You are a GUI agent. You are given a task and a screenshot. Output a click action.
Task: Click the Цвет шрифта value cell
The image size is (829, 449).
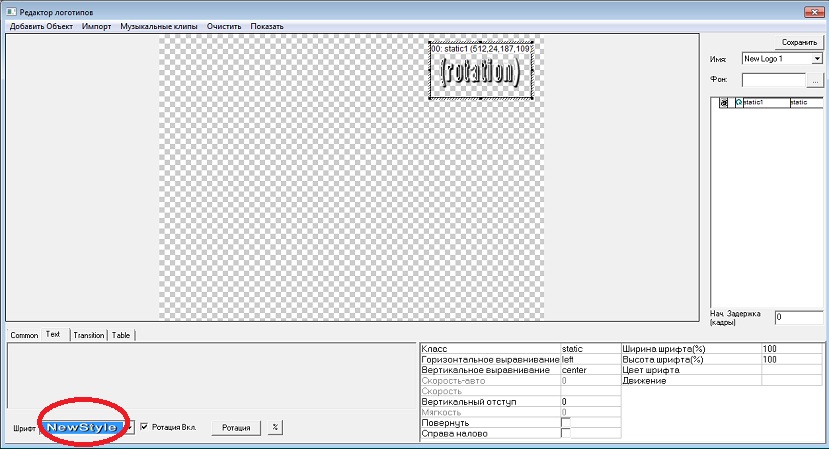(794, 369)
